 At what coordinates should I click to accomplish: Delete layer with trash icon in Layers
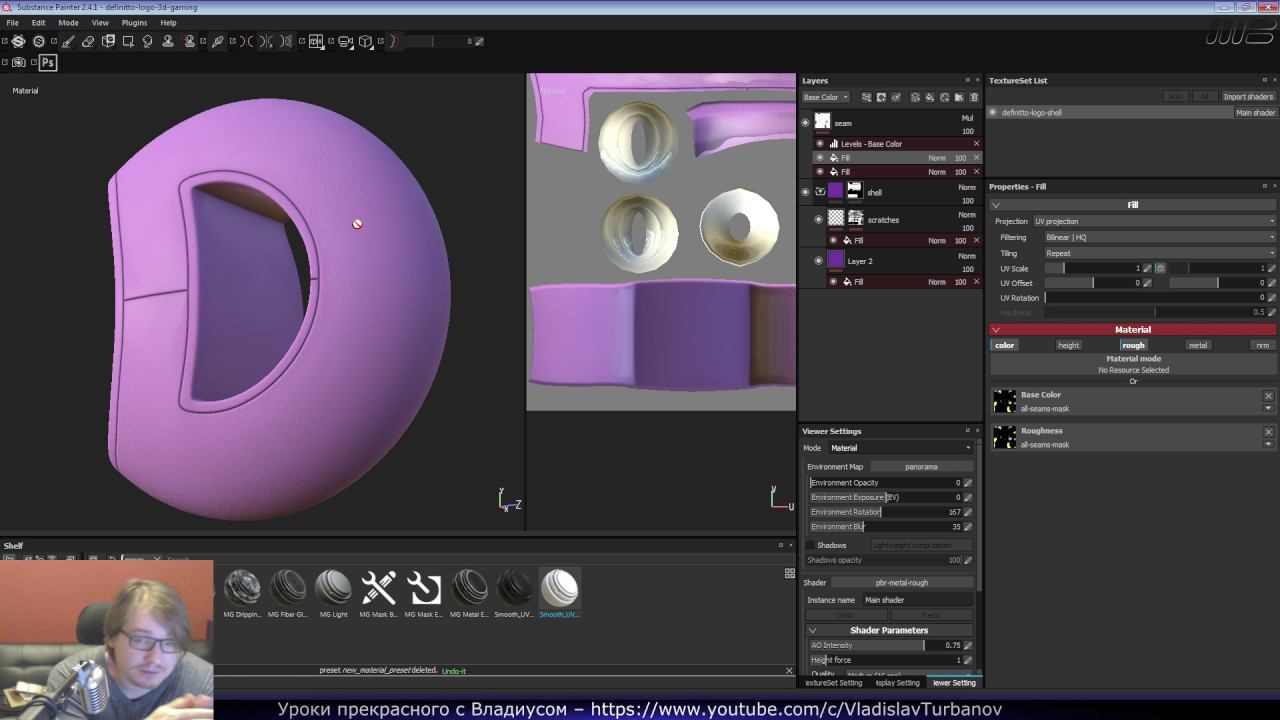974,98
